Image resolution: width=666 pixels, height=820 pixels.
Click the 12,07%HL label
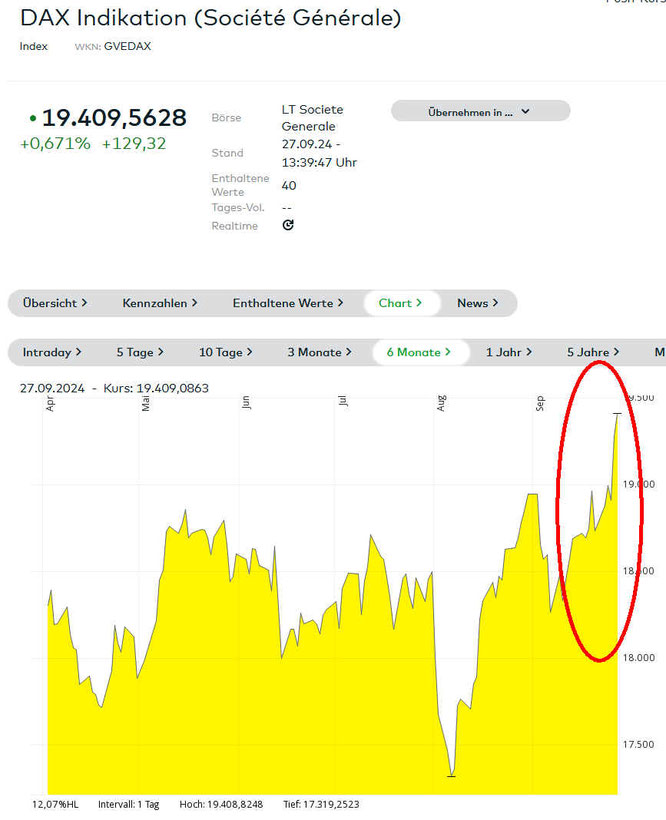pos(55,804)
